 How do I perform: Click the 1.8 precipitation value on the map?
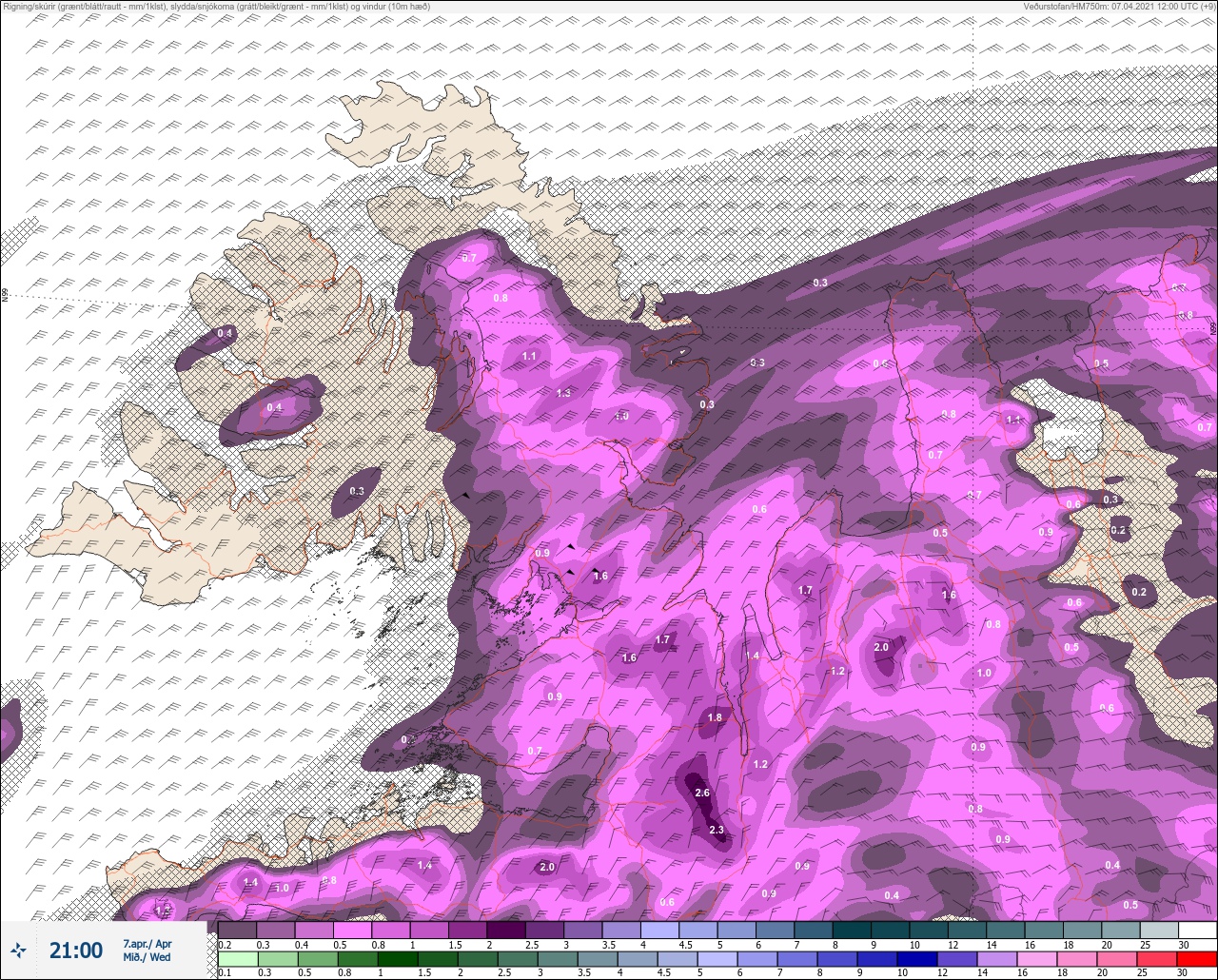pos(715,717)
